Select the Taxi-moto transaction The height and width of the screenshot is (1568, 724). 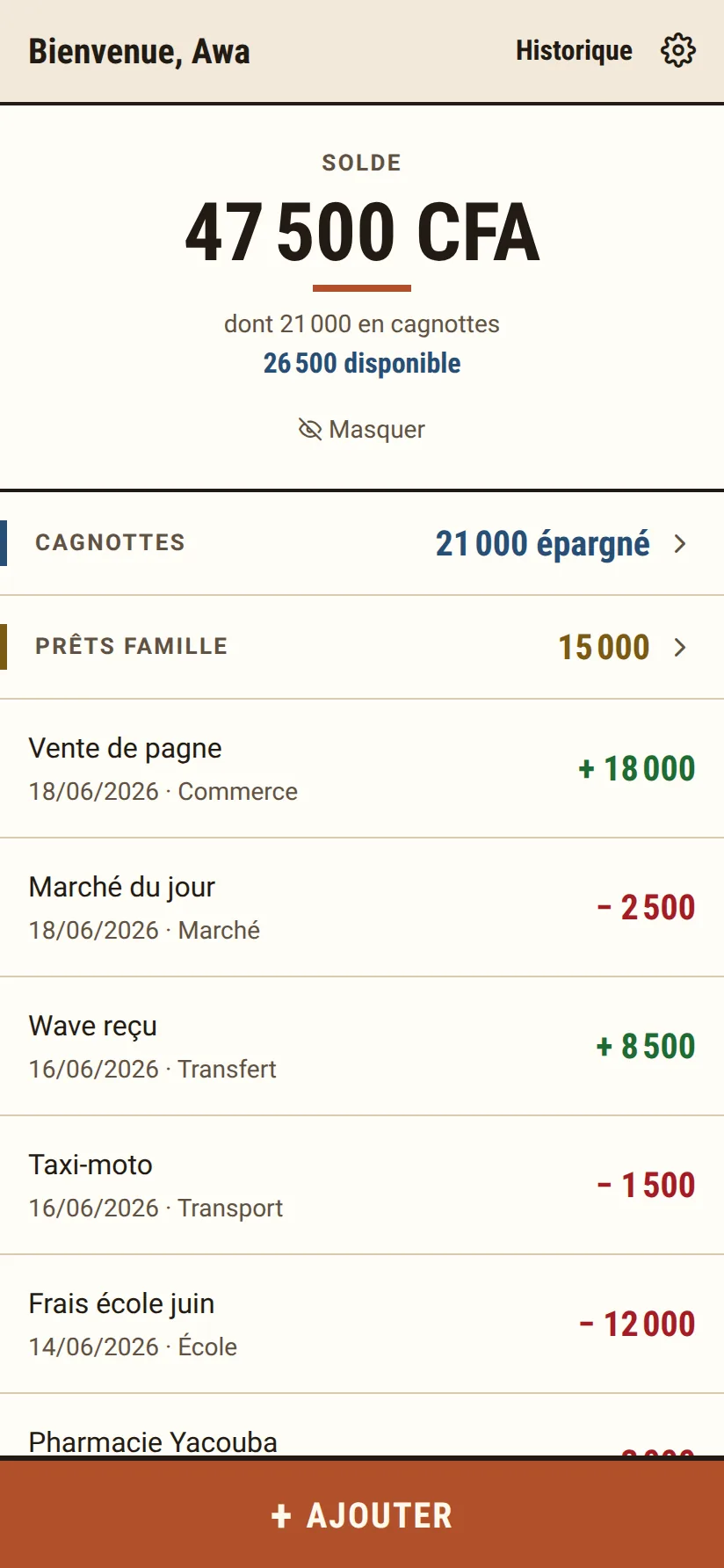tap(362, 1186)
